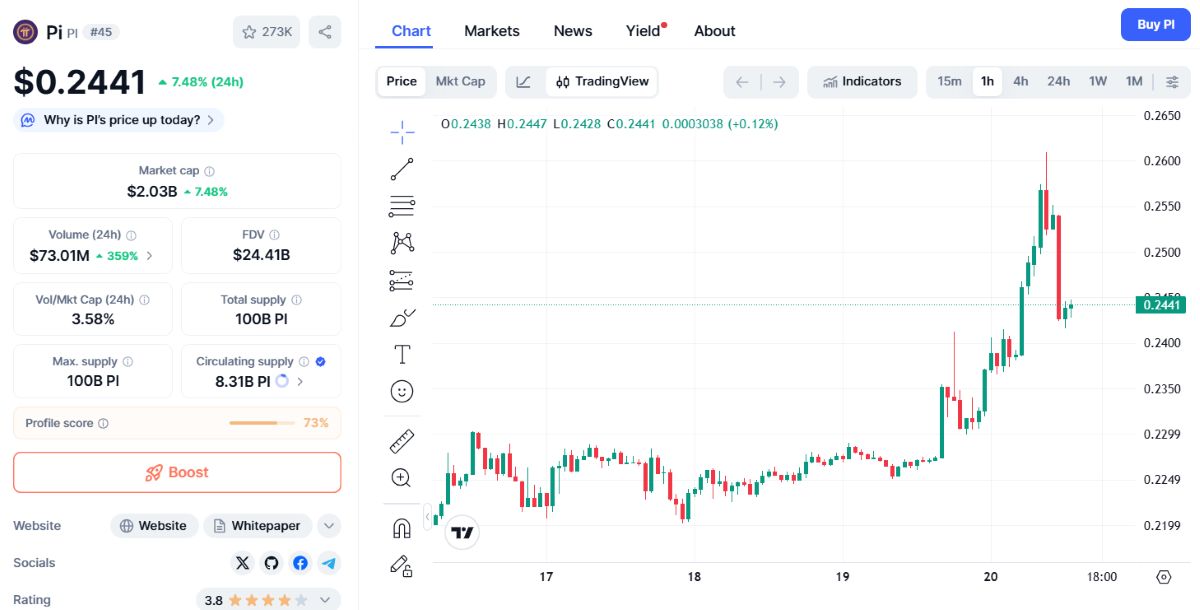Set chart interval to 1h
This screenshot has height=610, width=1200.
pos(988,82)
